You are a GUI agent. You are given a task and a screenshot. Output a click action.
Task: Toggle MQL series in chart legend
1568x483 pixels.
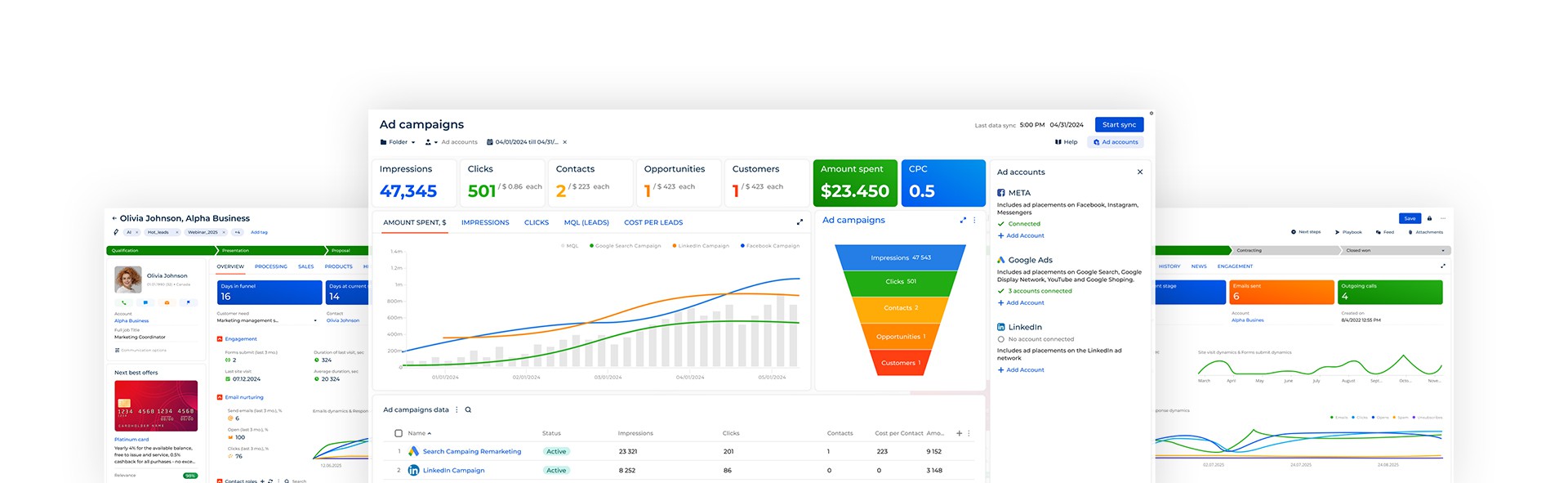click(570, 246)
